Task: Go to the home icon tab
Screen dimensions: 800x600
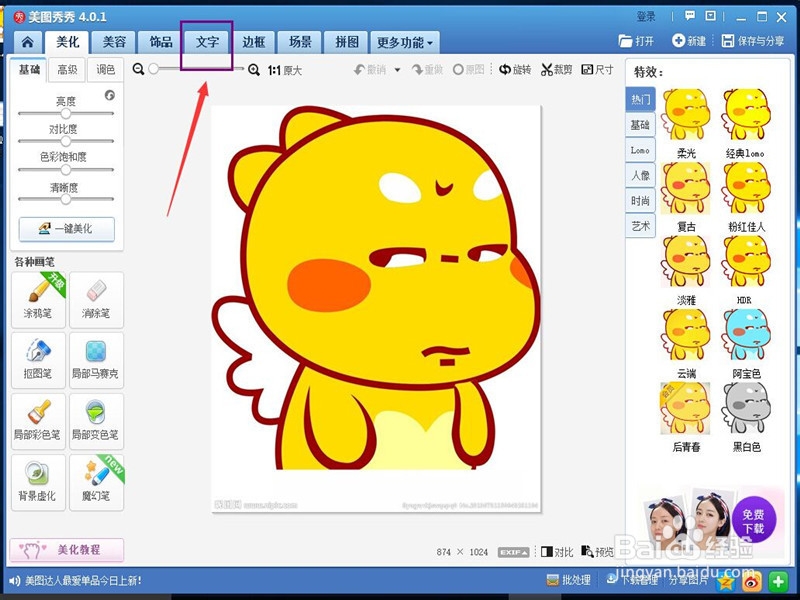Action: (x=28, y=42)
